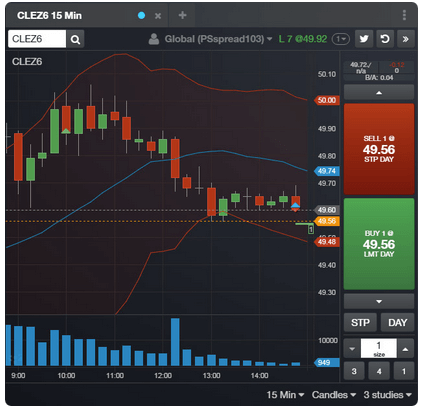This screenshot has width=423, height=410.
Task: Open the Candles chart type dropdown
Action: (x=334, y=395)
